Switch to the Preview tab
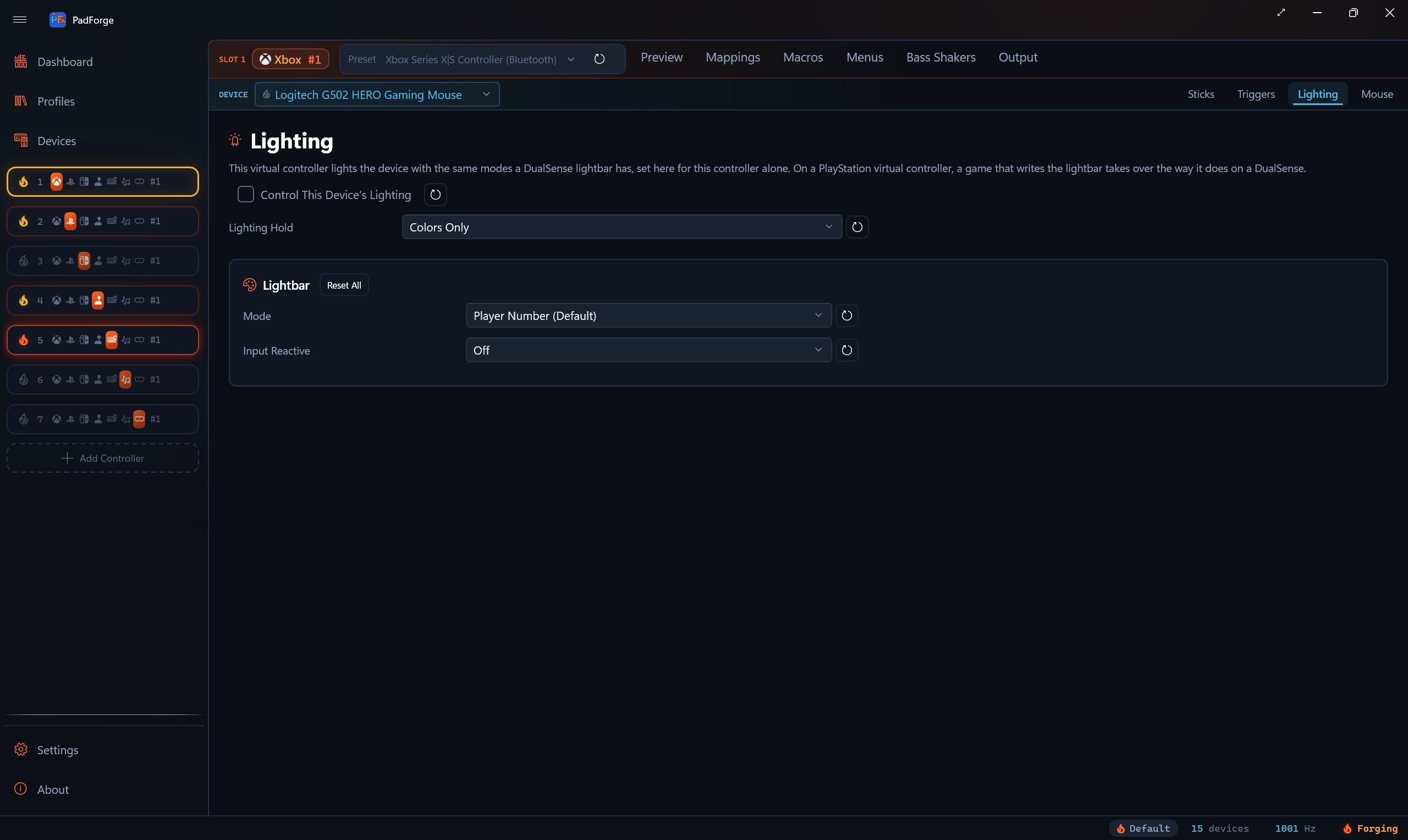This screenshot has height=840, width=1408. click(x=662, y=58)
